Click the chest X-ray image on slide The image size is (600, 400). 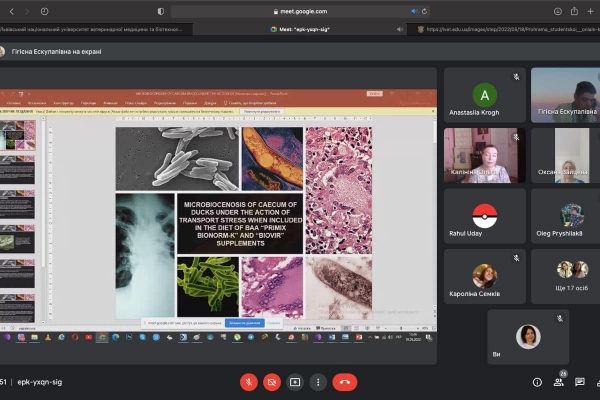click(145, 256)
